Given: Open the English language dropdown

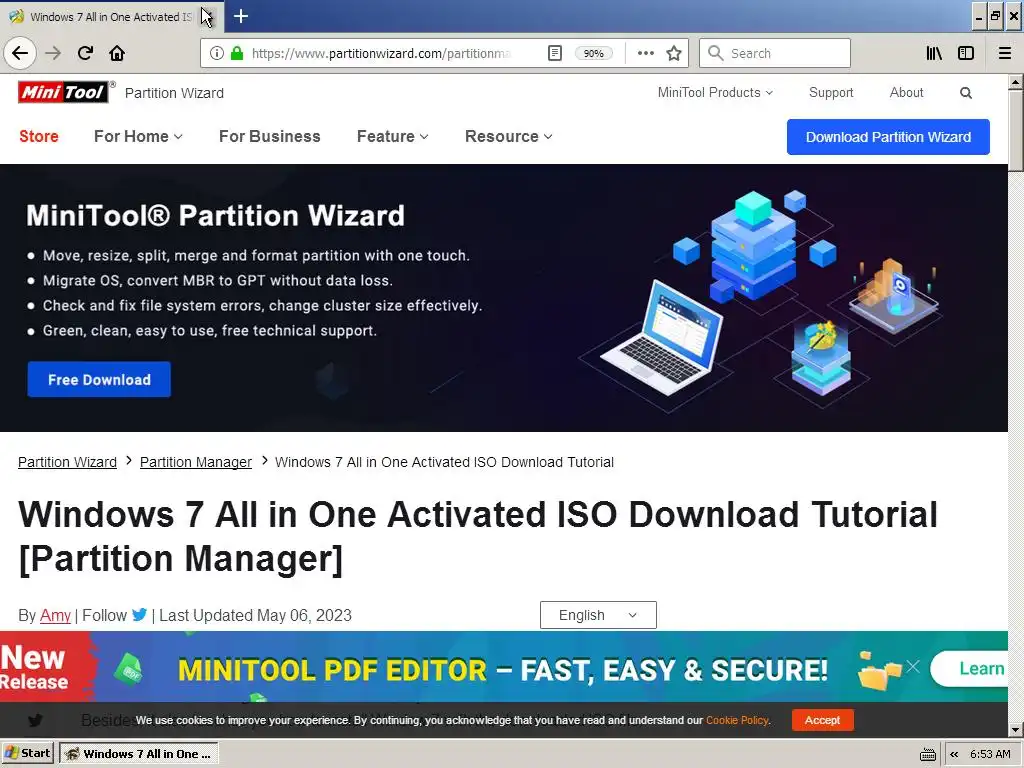Looking at the screenshot, I should click(x=598, y=615).
